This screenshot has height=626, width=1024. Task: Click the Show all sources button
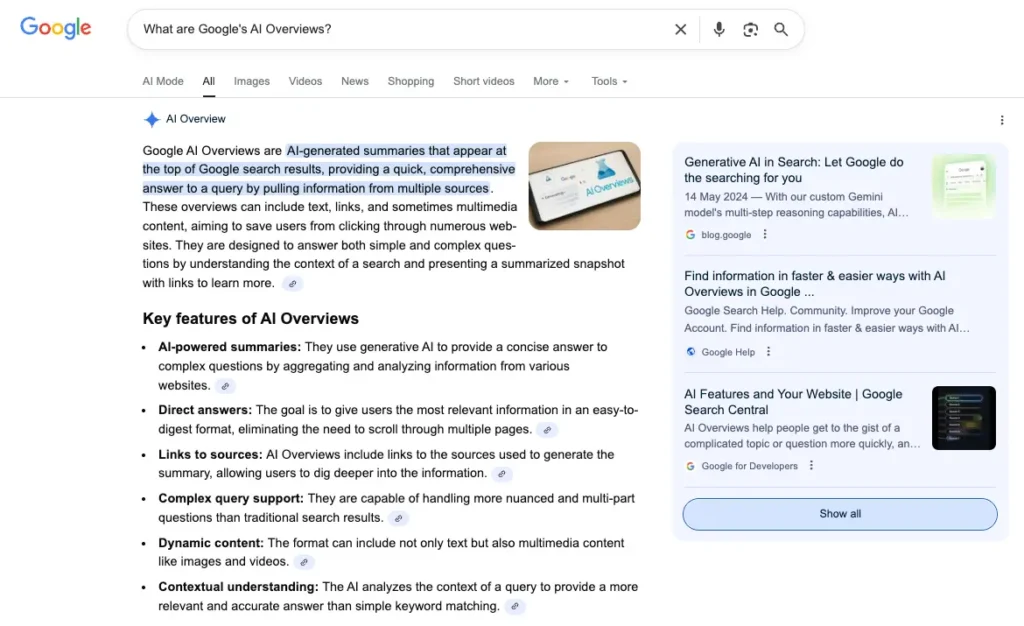coord(840,514)
